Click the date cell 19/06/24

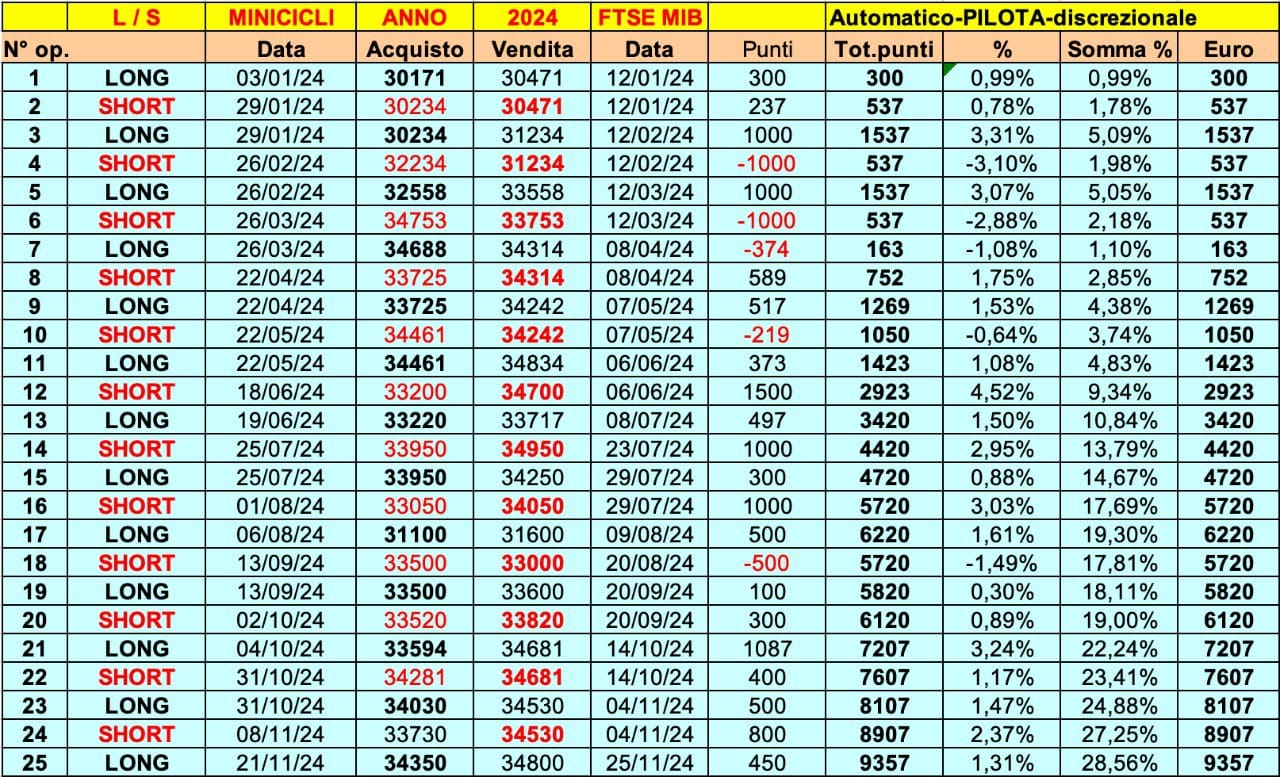(x=281, y=420)
